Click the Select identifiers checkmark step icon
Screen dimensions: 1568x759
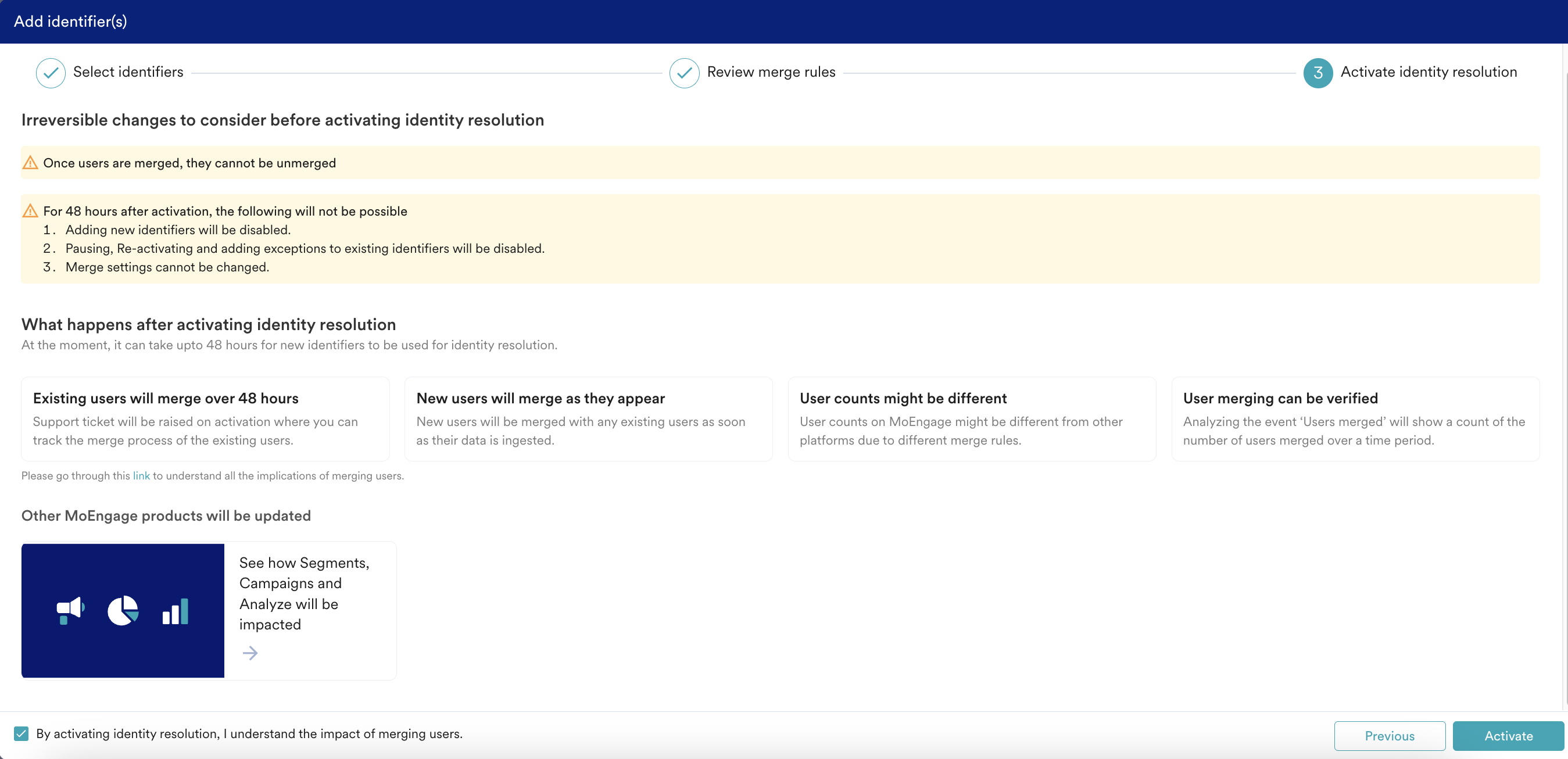(x=51, y=73)
